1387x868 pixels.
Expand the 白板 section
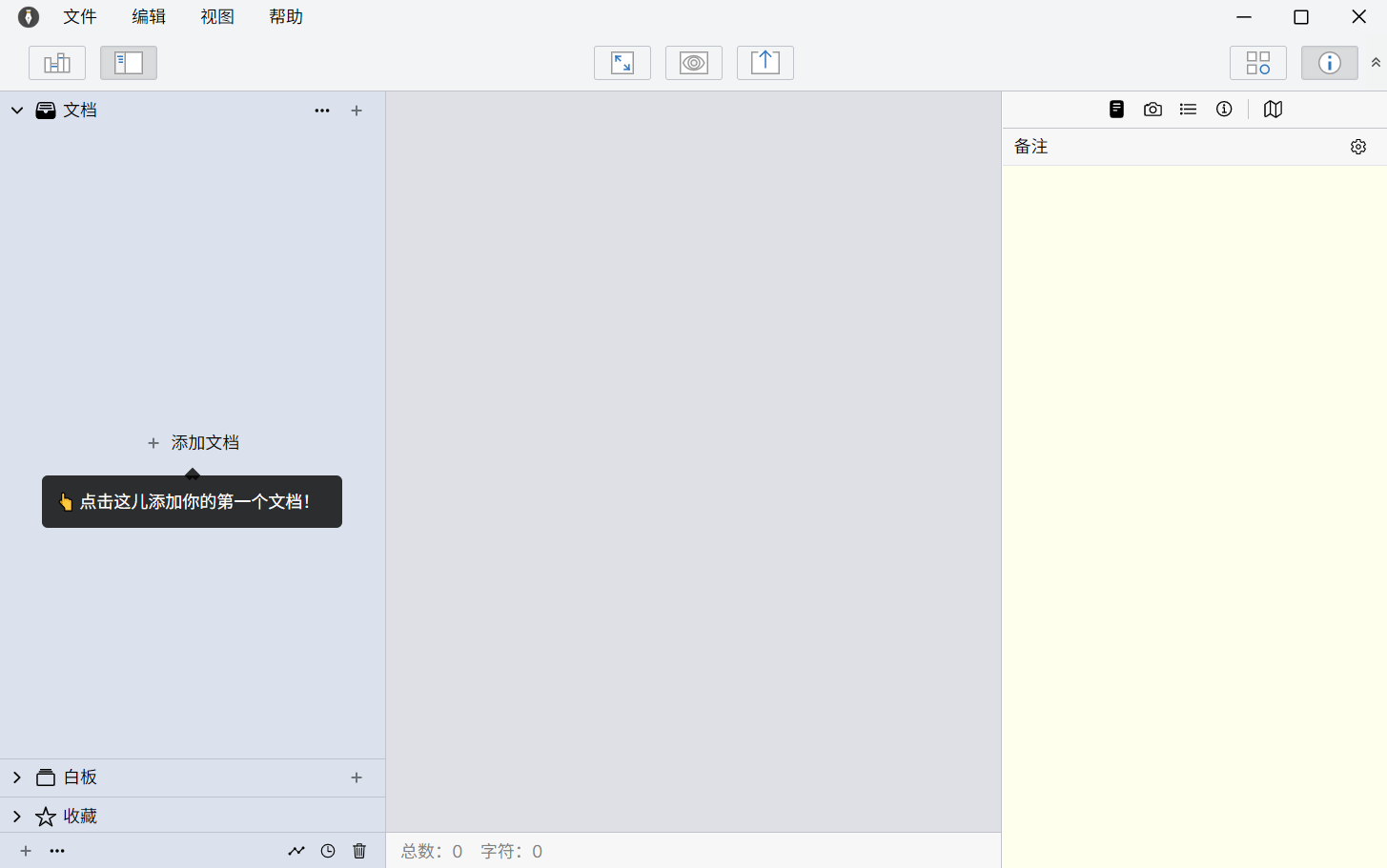pos(17,777)
